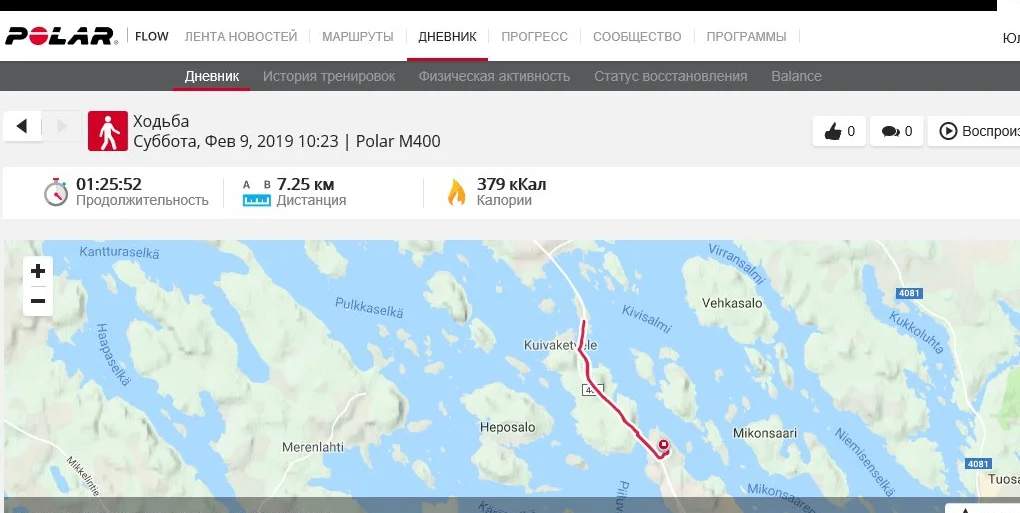Click the flame calories icon
1020x513 pixels.
457,192
